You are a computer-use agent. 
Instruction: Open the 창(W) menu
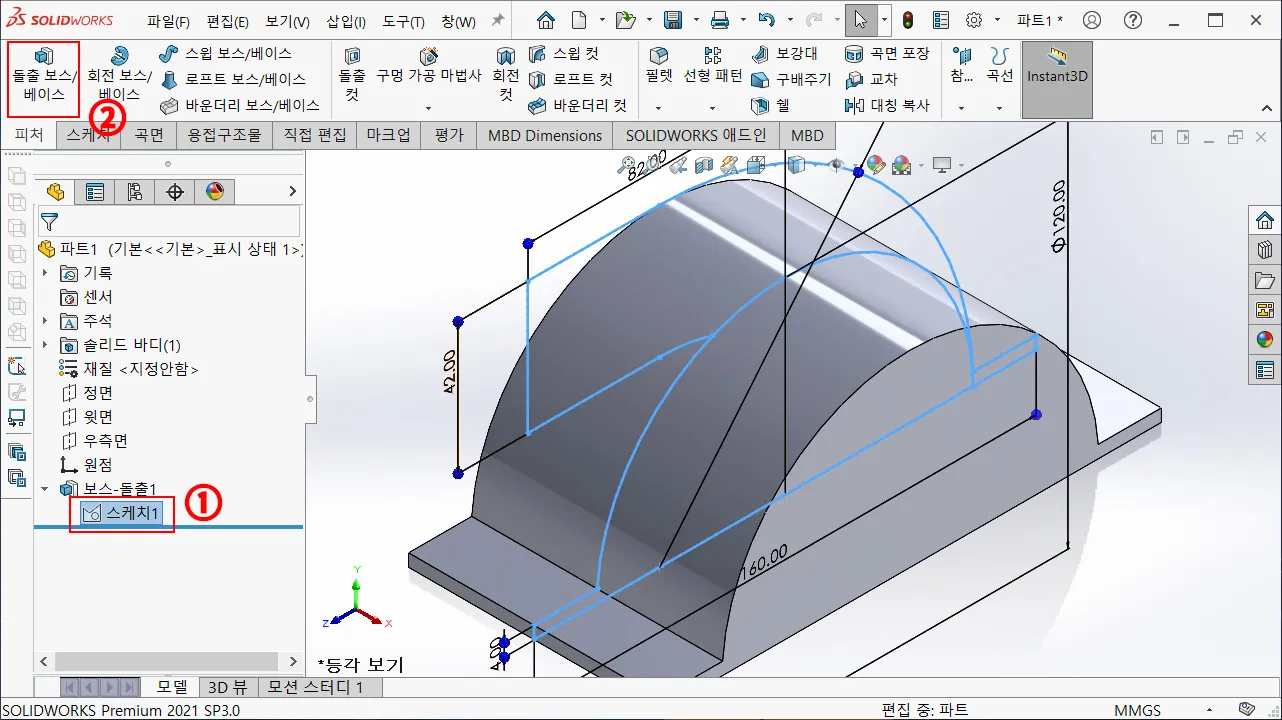[459, 21]
